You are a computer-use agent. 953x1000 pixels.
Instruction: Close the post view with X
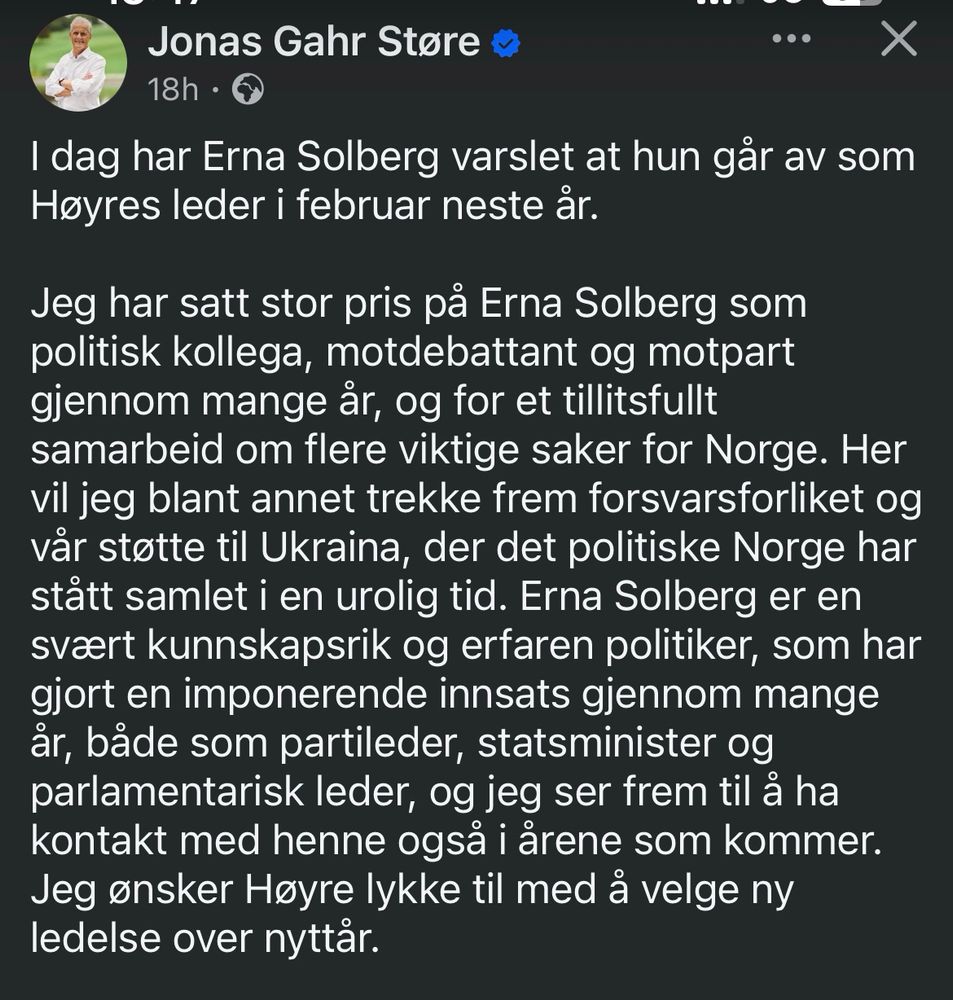[x=899, y=39]
